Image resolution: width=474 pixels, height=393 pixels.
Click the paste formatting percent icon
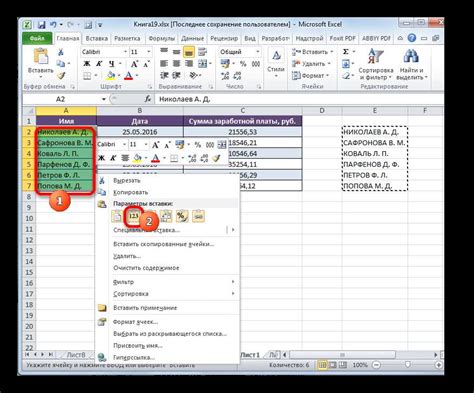182,216
